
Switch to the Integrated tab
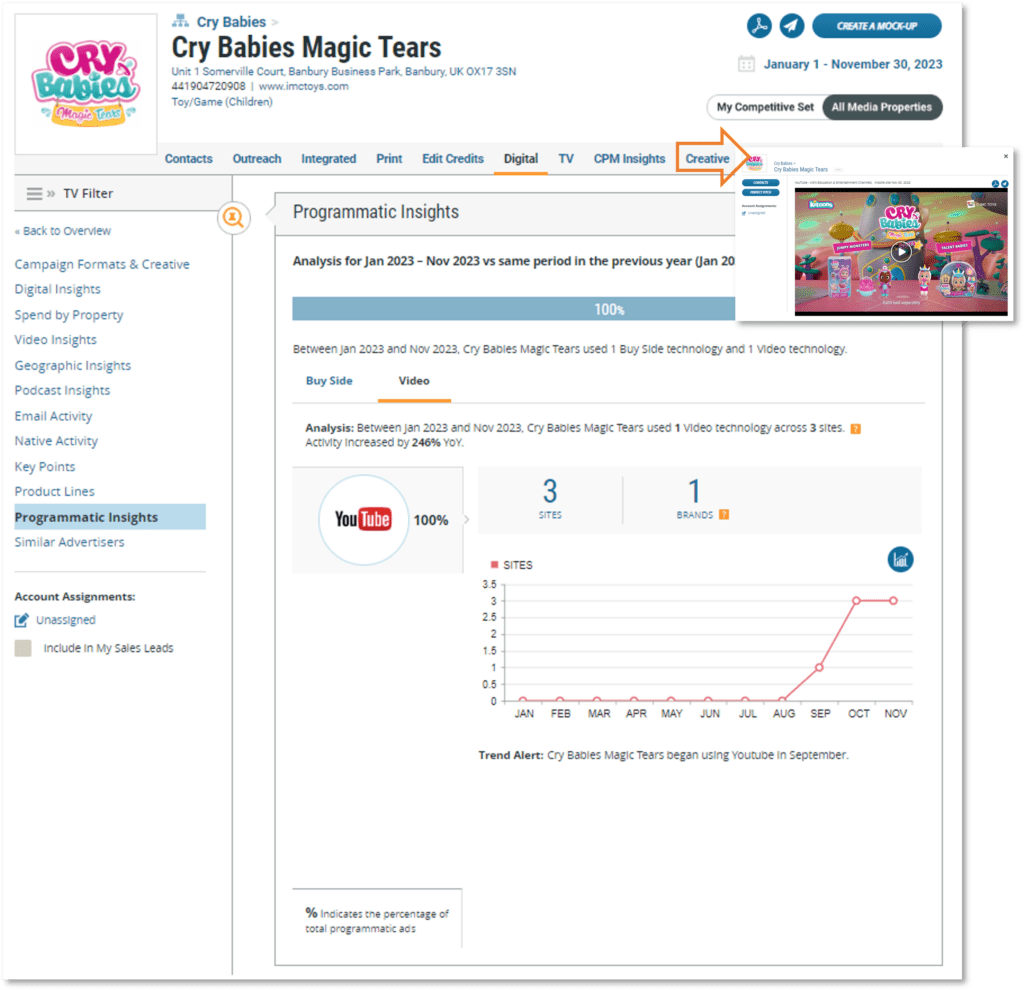click(328, 159)
